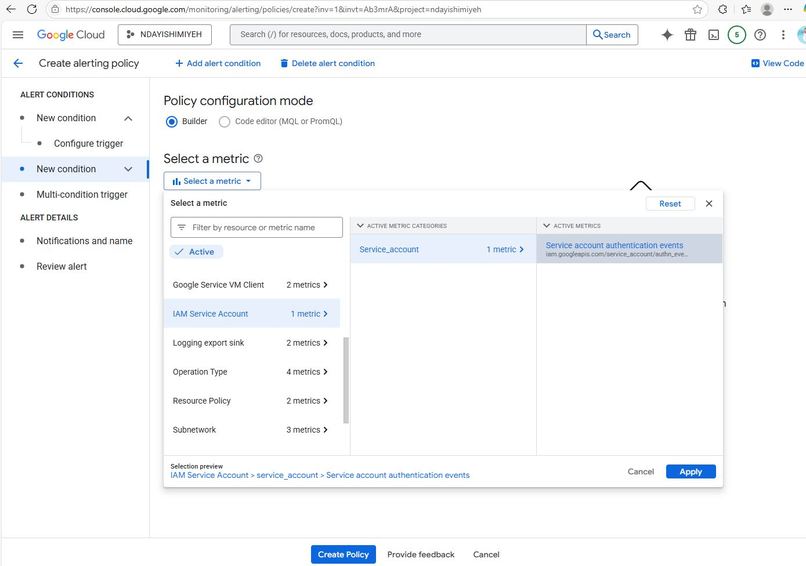Viewport: 806px width, 566px height.
Task: Select IAM Service Account resource row
Action: coord(251,314)
